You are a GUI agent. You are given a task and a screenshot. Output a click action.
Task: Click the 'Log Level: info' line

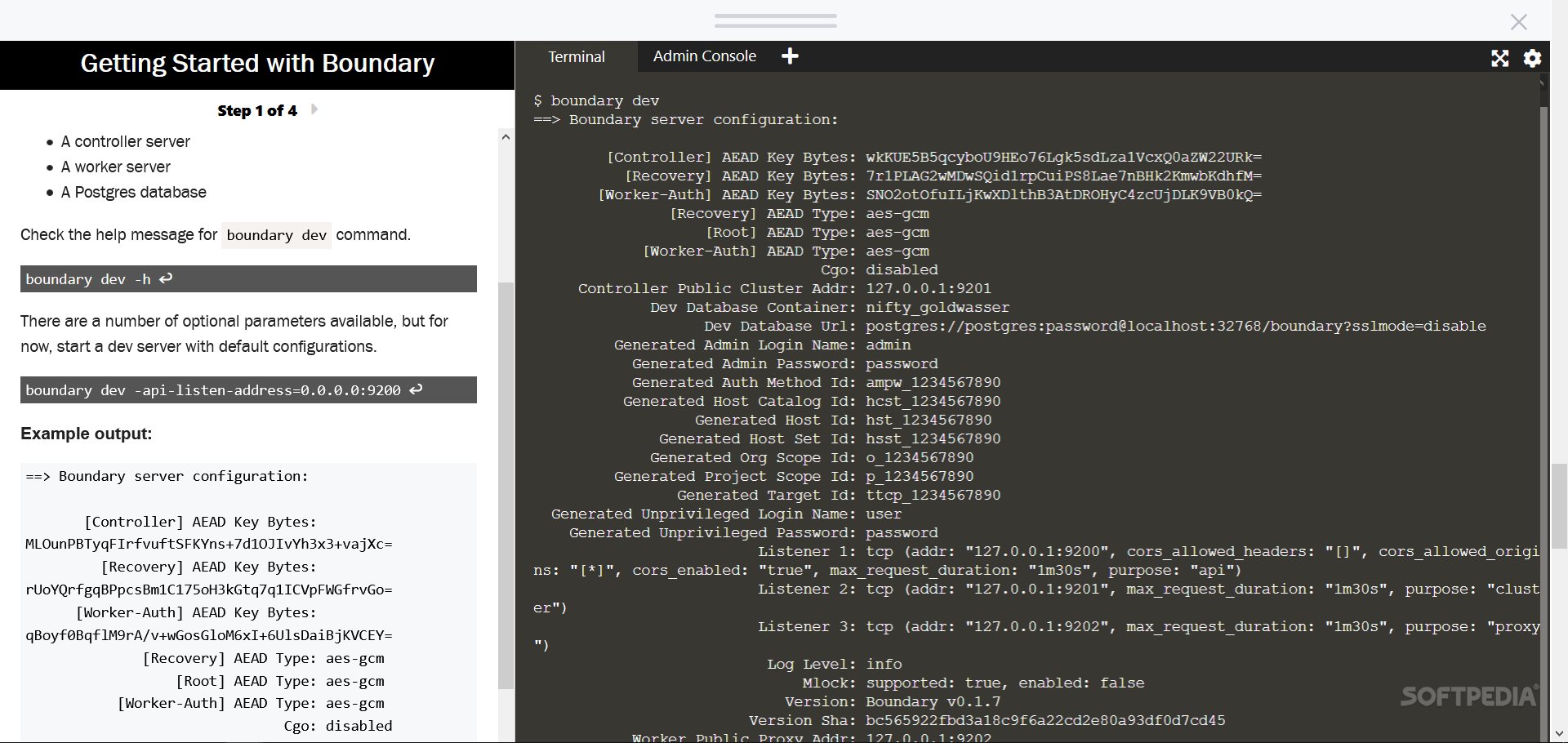point(835,664)
